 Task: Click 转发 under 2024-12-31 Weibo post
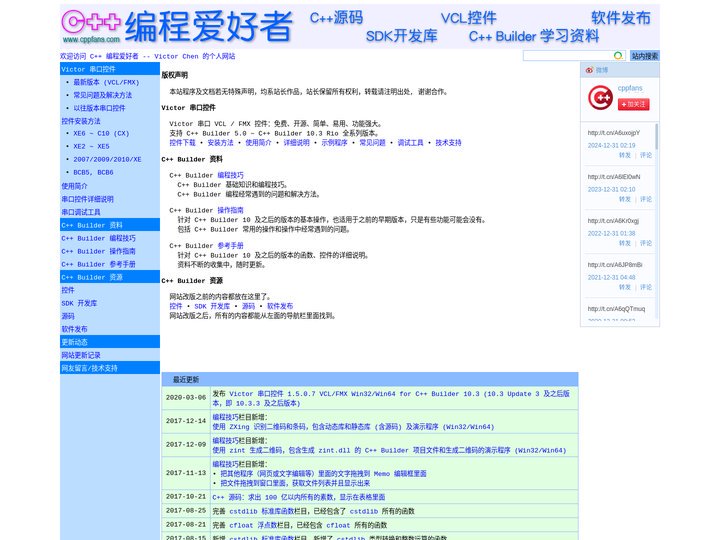point(624,155)
